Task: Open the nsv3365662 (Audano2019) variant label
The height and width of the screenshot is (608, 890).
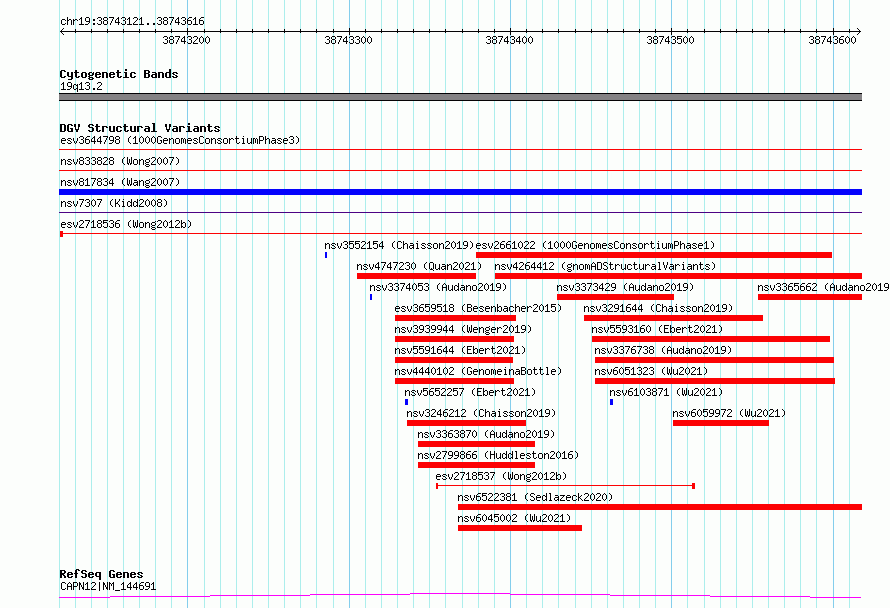Action: (823, 287)
